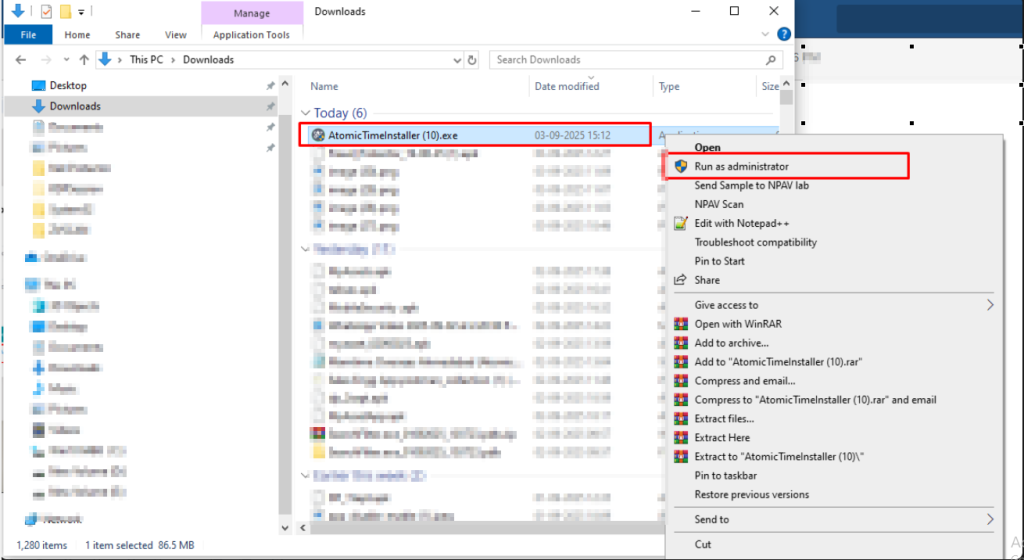Viewport: 1024px width, 560px height.
Task: Sort files by Date modified column
Action: click(x=567, y=87)
